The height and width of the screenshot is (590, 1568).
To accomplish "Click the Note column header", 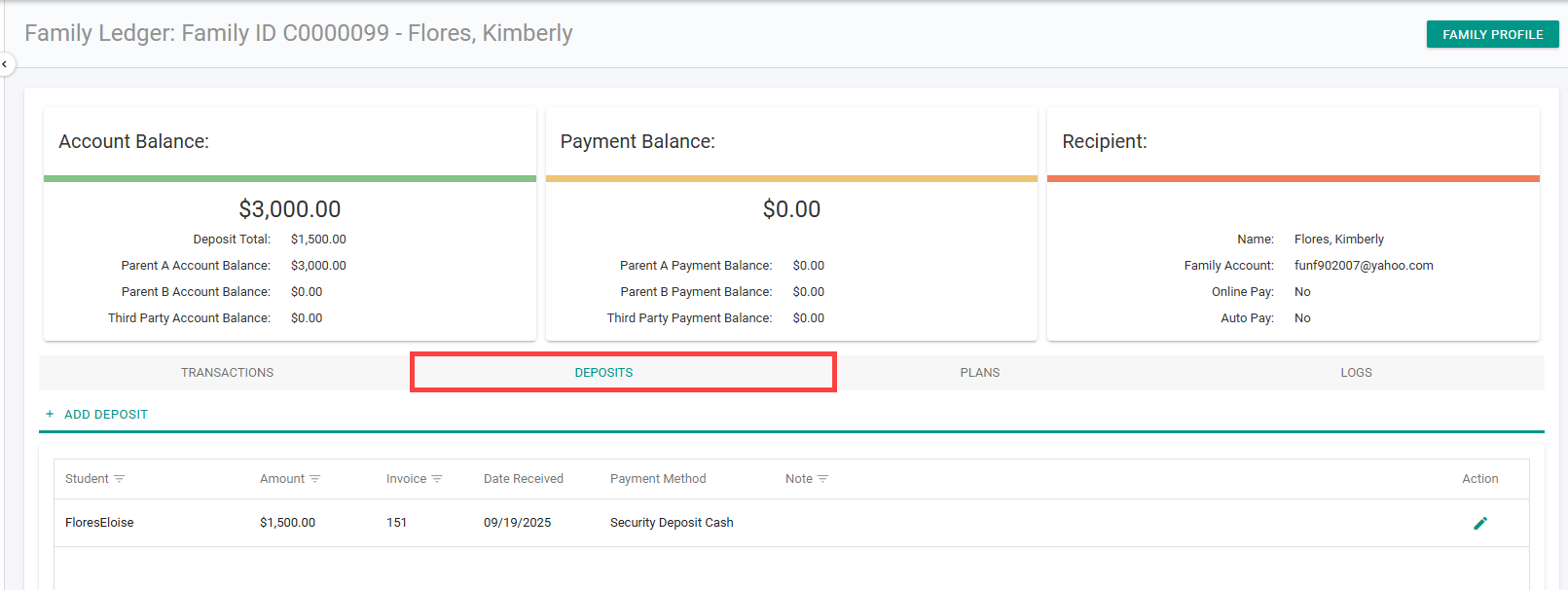I will pos(799,479).
